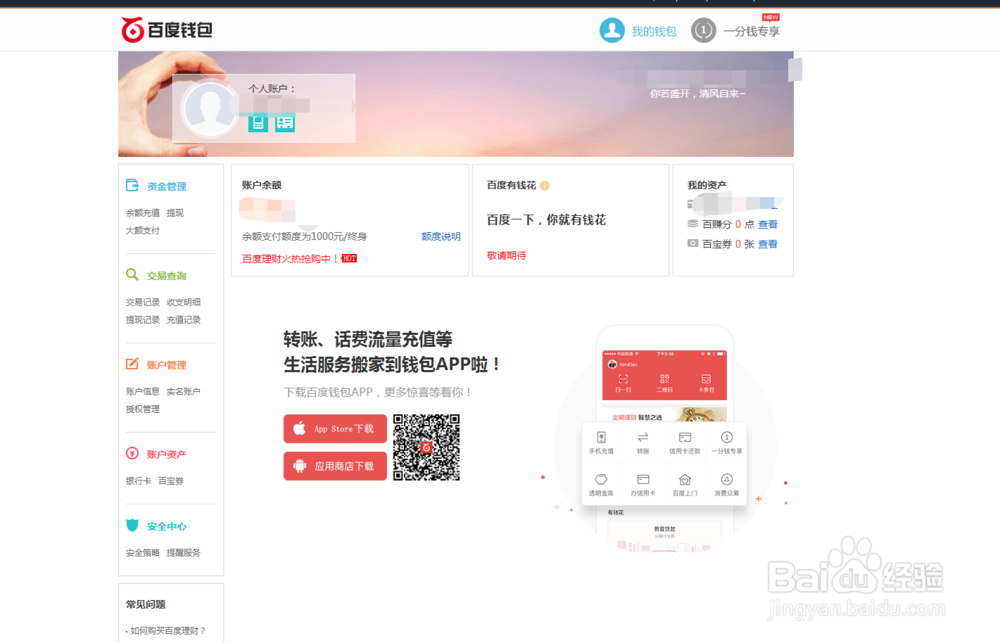Open 交易记录 in the sidebar
1000x643 pixels.
143,302
